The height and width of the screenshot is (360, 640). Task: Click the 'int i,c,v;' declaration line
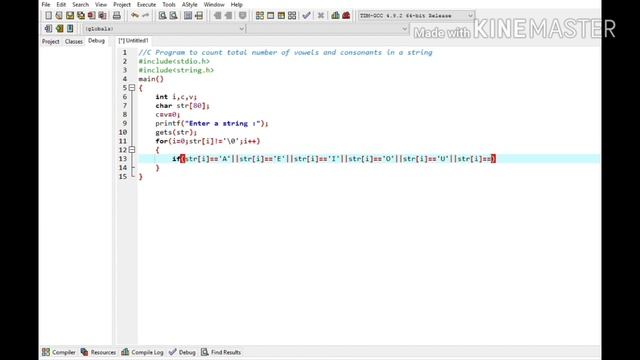point(176,97)
